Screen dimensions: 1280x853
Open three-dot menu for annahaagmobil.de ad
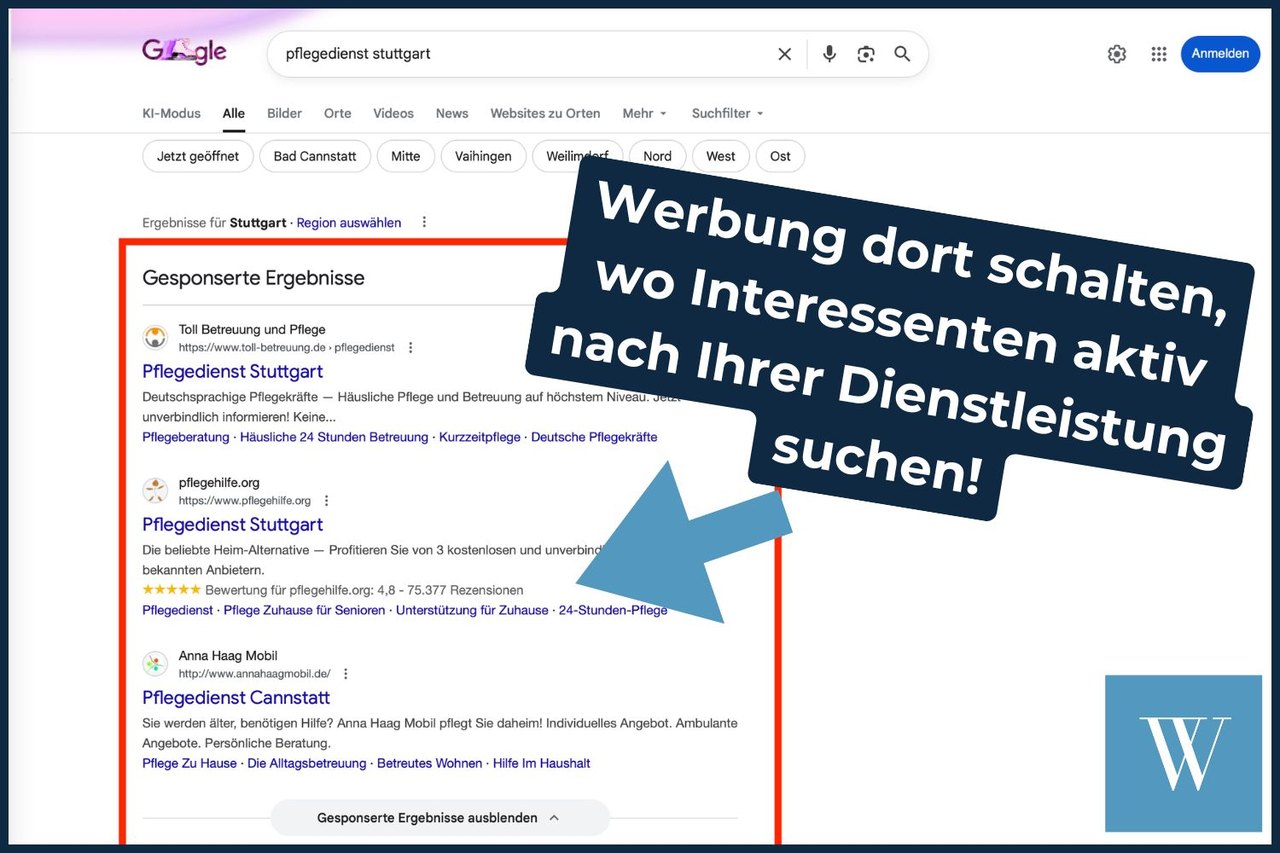click(346, 674)
